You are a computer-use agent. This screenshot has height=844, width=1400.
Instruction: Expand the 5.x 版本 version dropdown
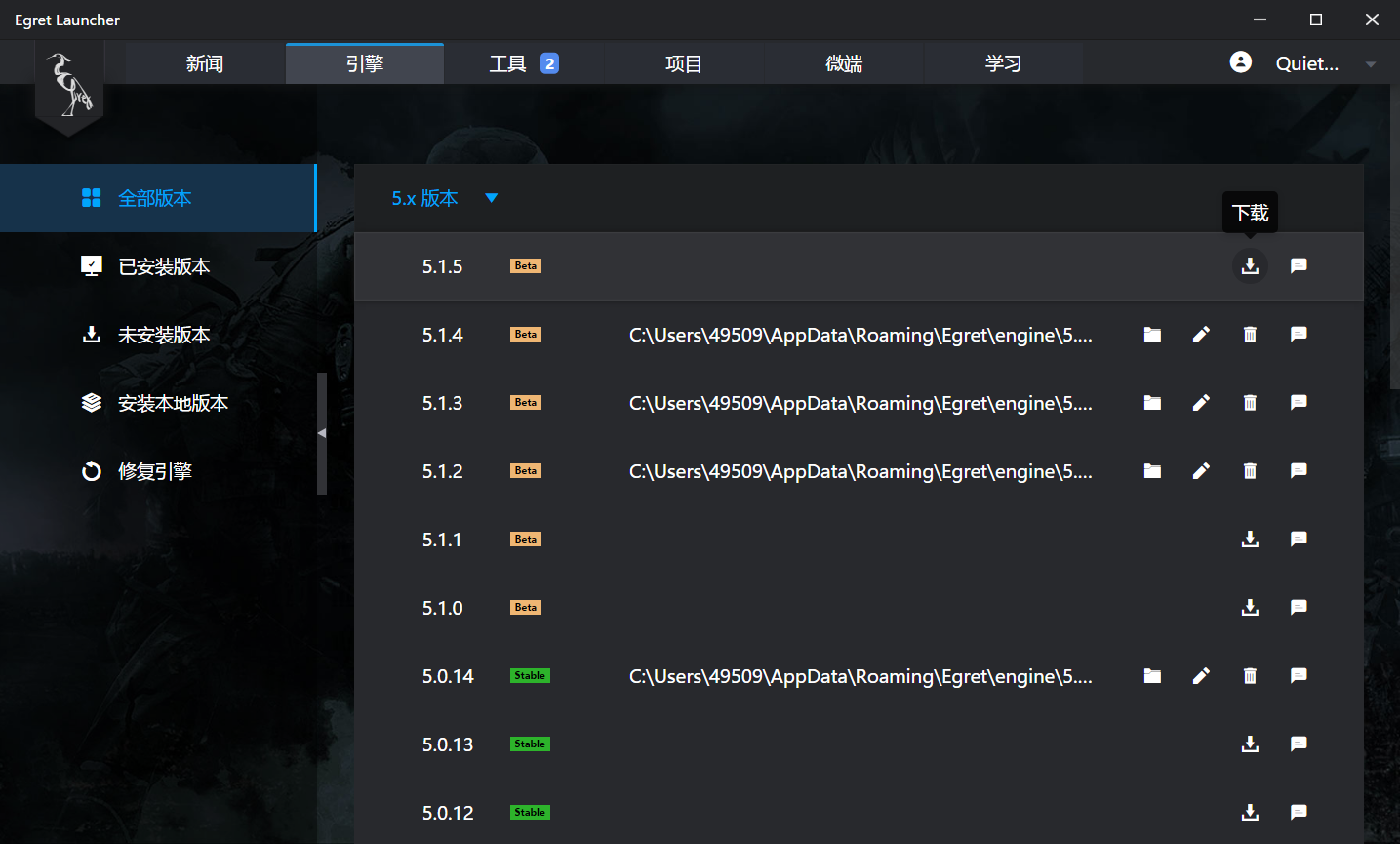(491, 198)
